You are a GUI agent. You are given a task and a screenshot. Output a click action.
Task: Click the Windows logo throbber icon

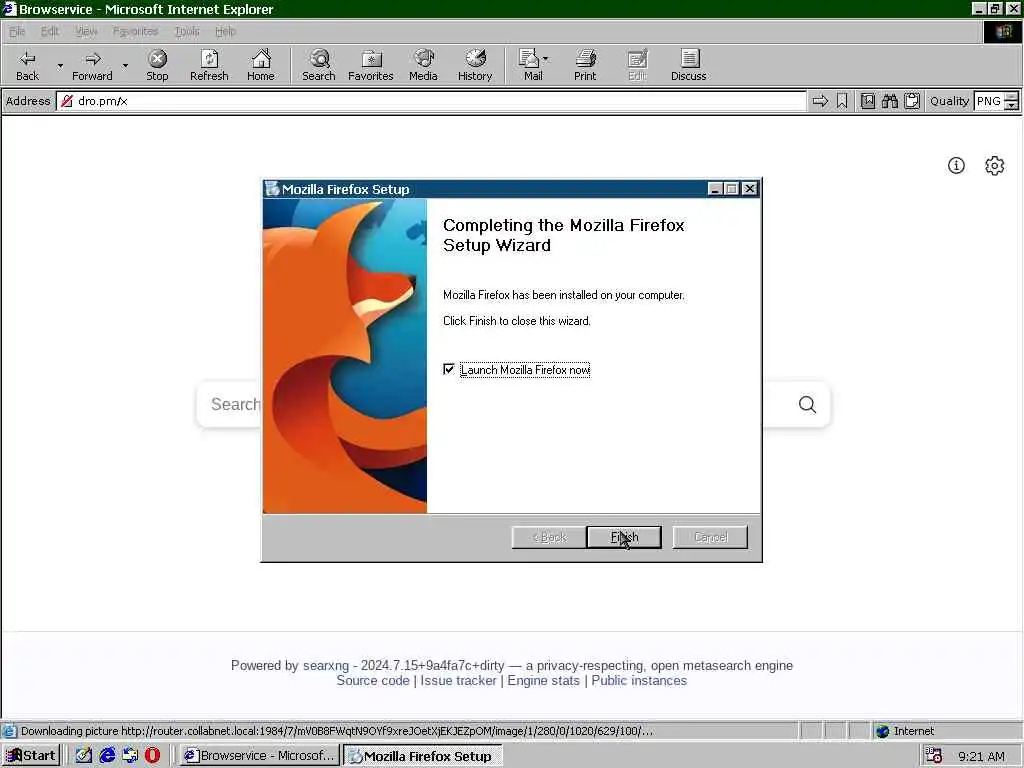1003,31
